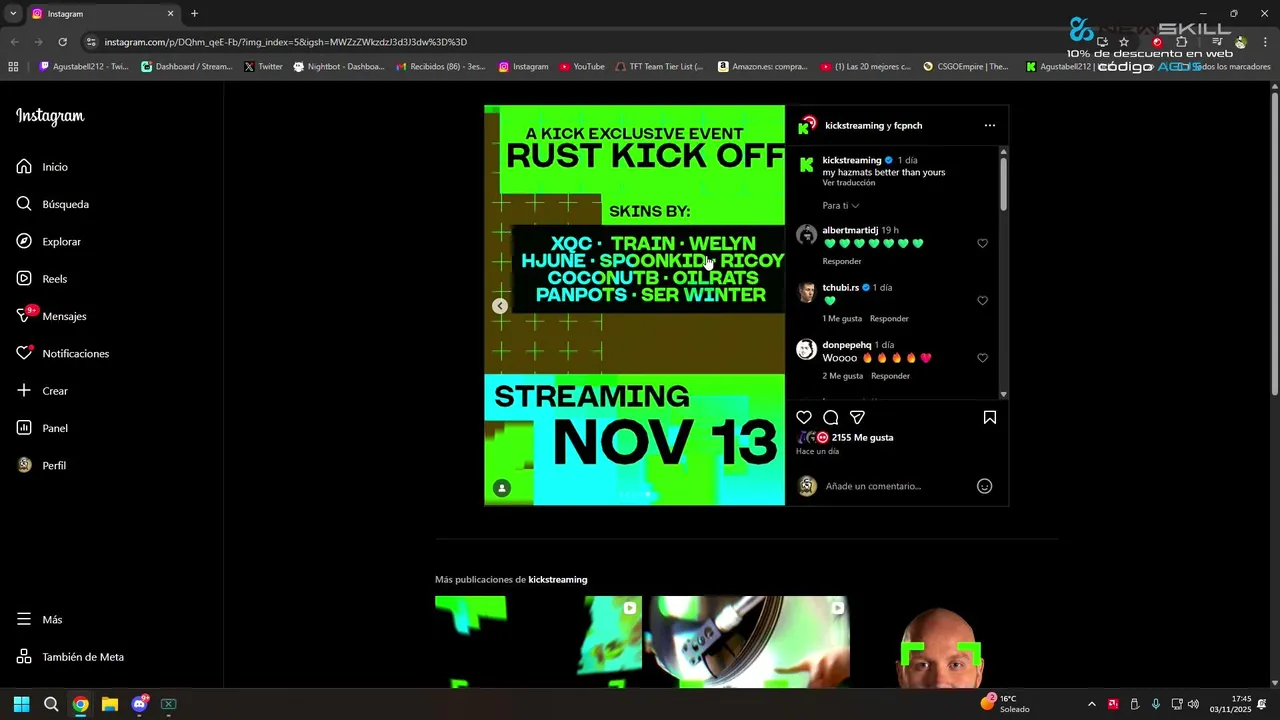The width and height of the screenshot is (1280, 720).
Task: Open TFT Team Tier List bookmark
Action: 660,67
